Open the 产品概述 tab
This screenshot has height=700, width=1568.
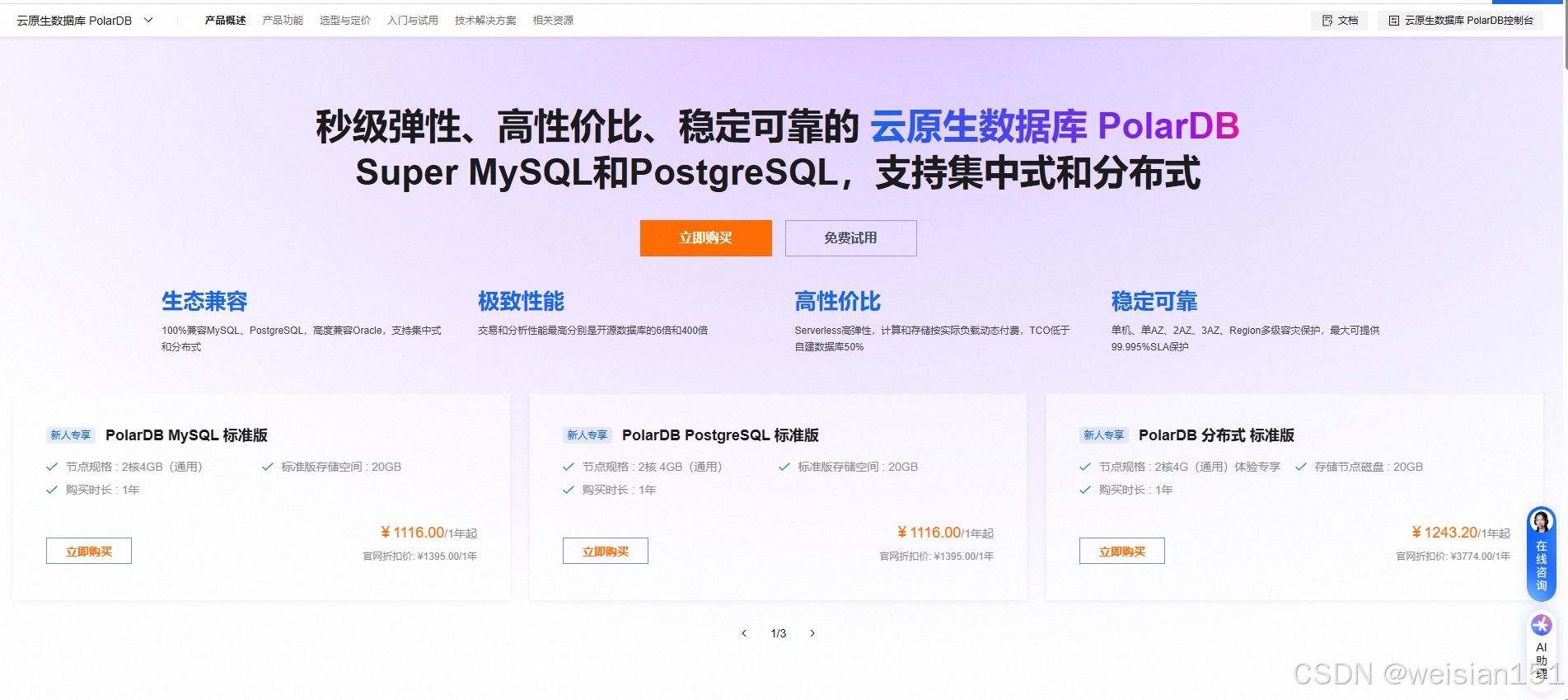[x=225, y=20]
